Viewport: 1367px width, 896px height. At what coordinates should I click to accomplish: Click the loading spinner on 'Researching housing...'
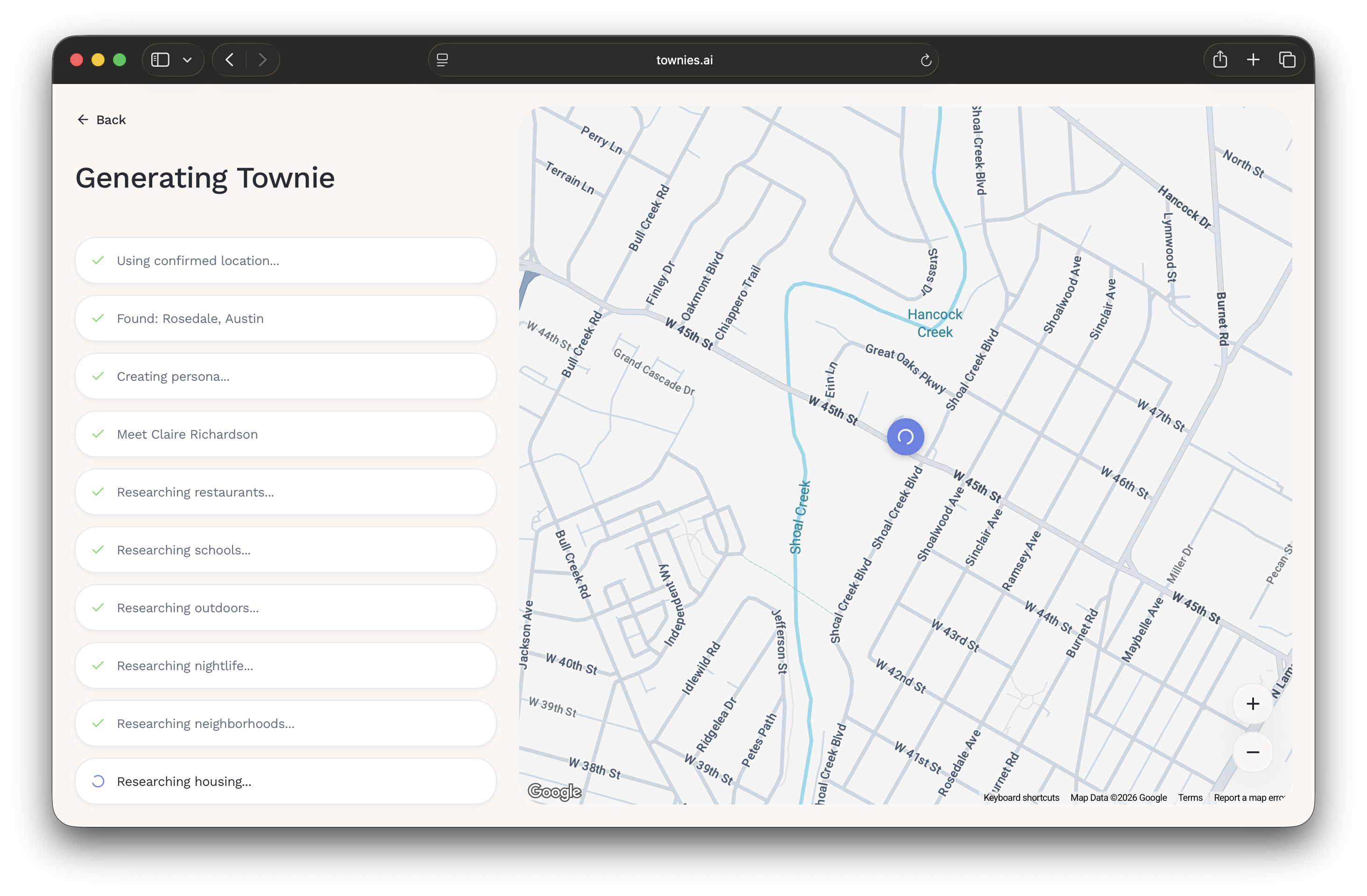[x=98, y=781]
